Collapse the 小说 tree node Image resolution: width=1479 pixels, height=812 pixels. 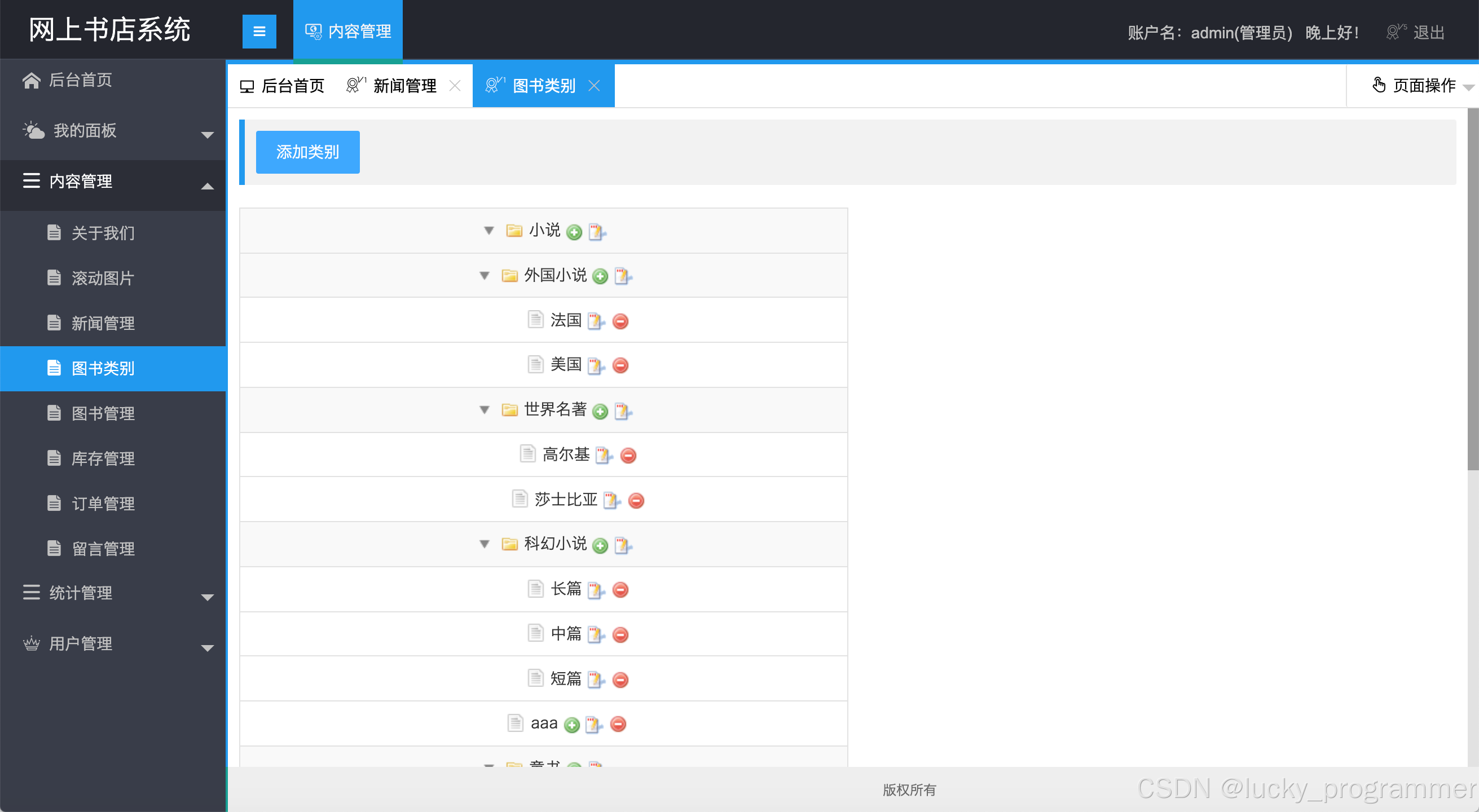488,231
